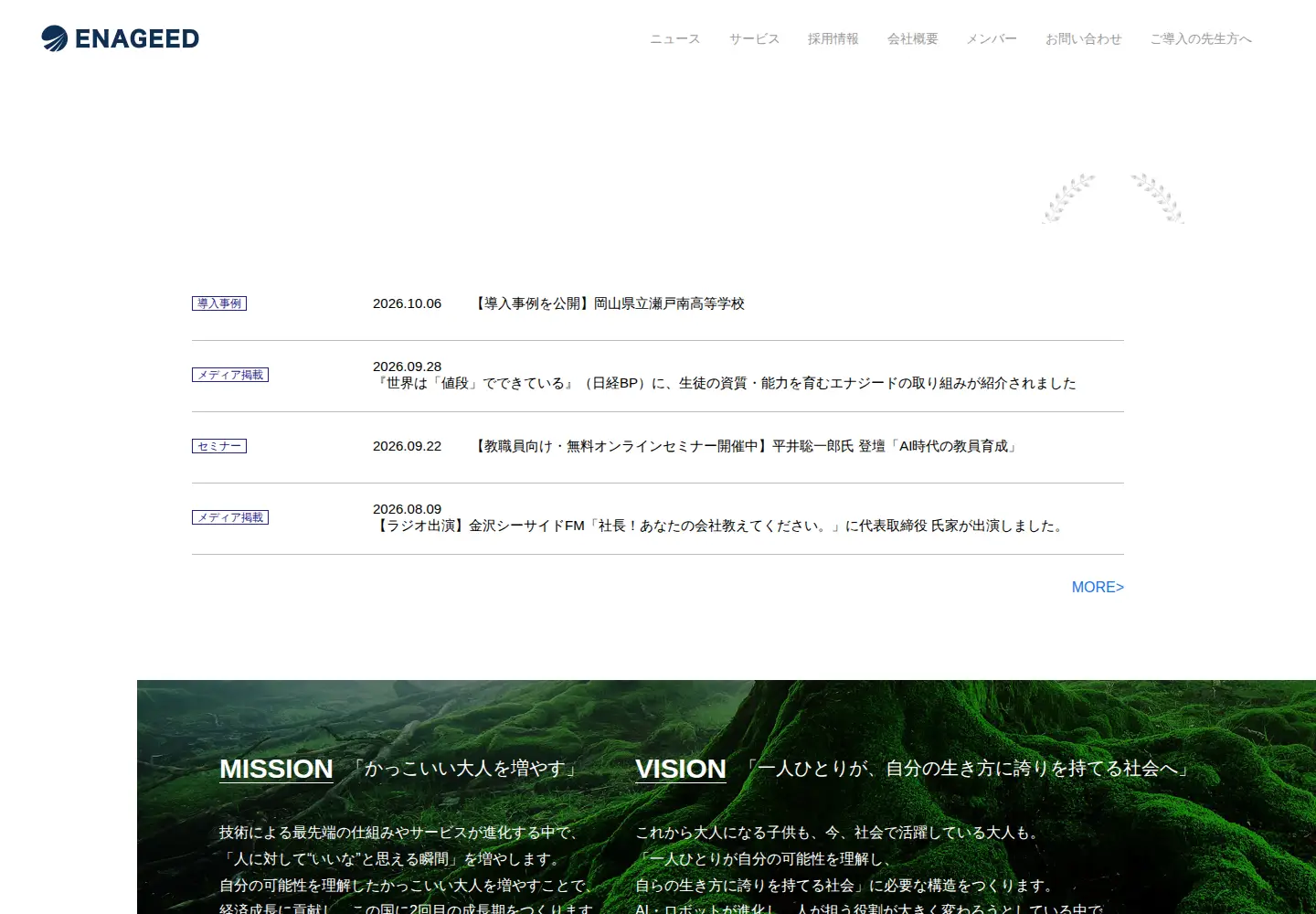Open the ニュース menu item
1316x914 pixels.
(675, 38)
